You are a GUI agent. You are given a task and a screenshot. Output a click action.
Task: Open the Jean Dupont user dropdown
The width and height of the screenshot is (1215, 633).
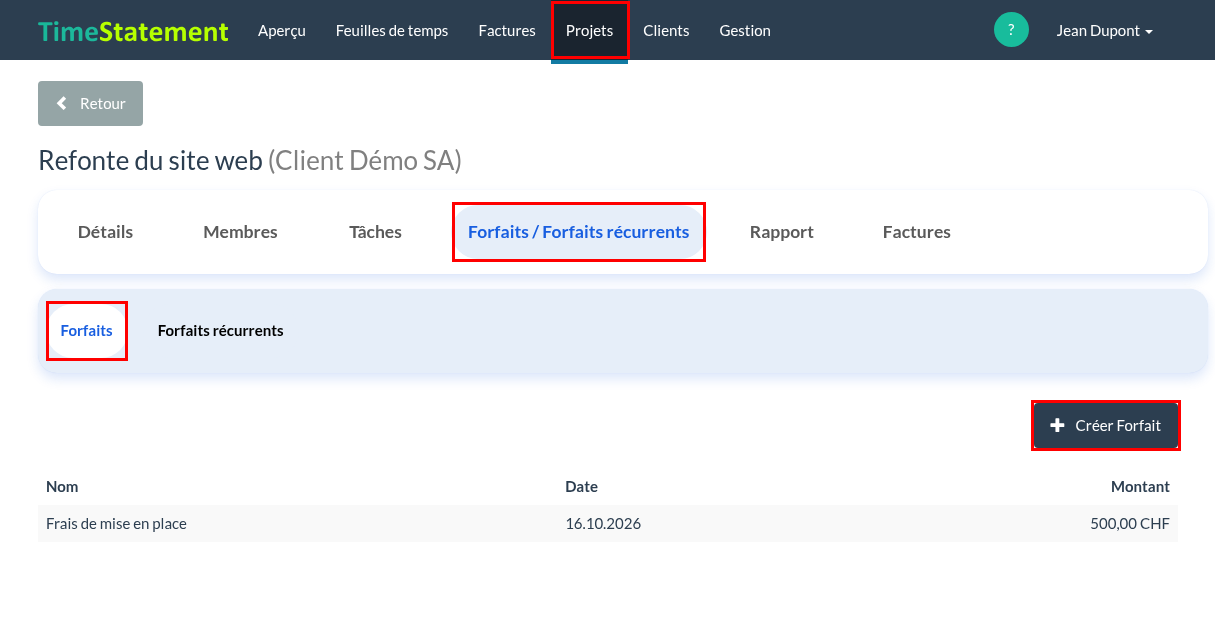click(1105, 31)
